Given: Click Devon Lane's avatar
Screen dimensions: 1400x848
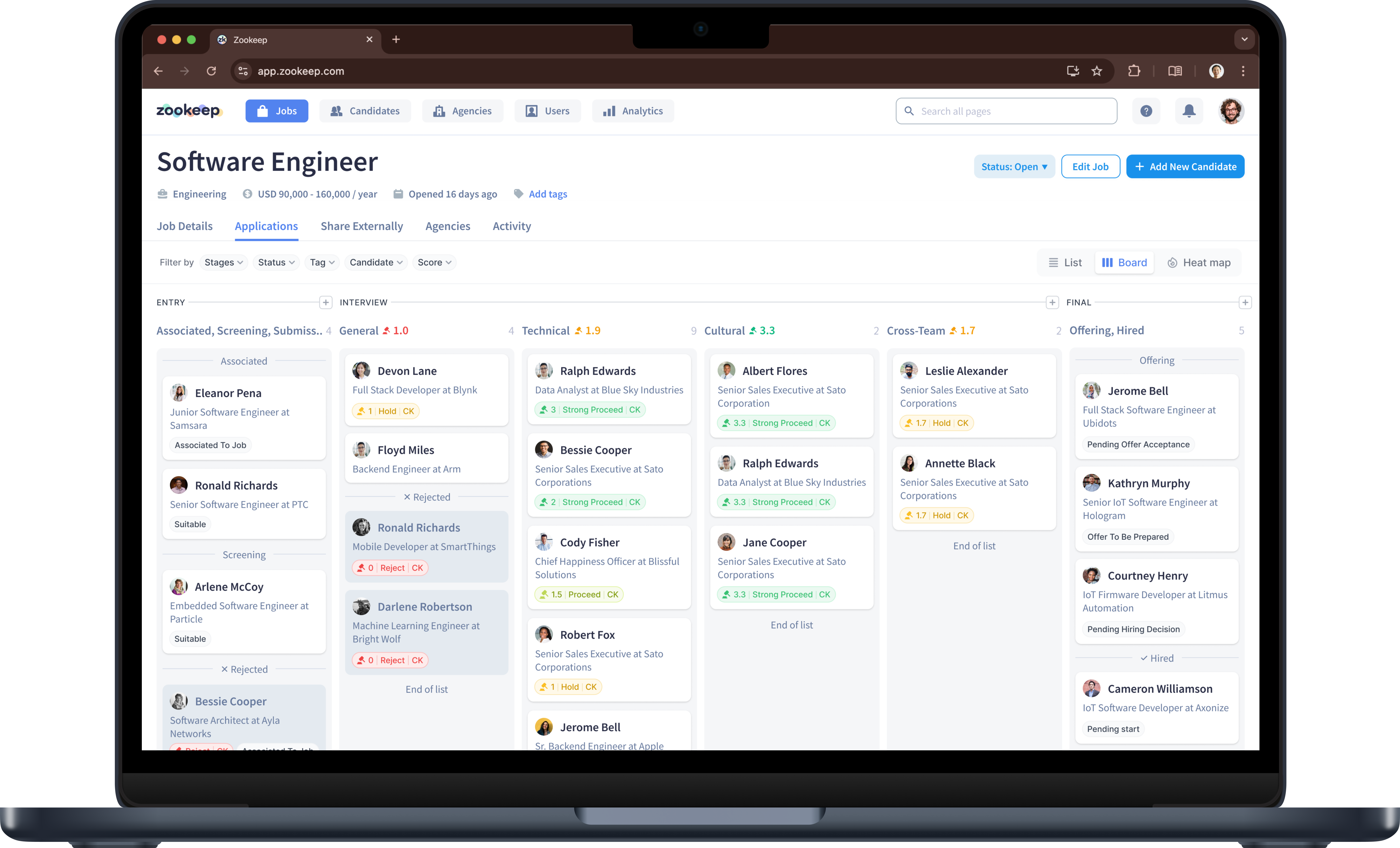Looking at the screenshot, I should pos(361,370).
